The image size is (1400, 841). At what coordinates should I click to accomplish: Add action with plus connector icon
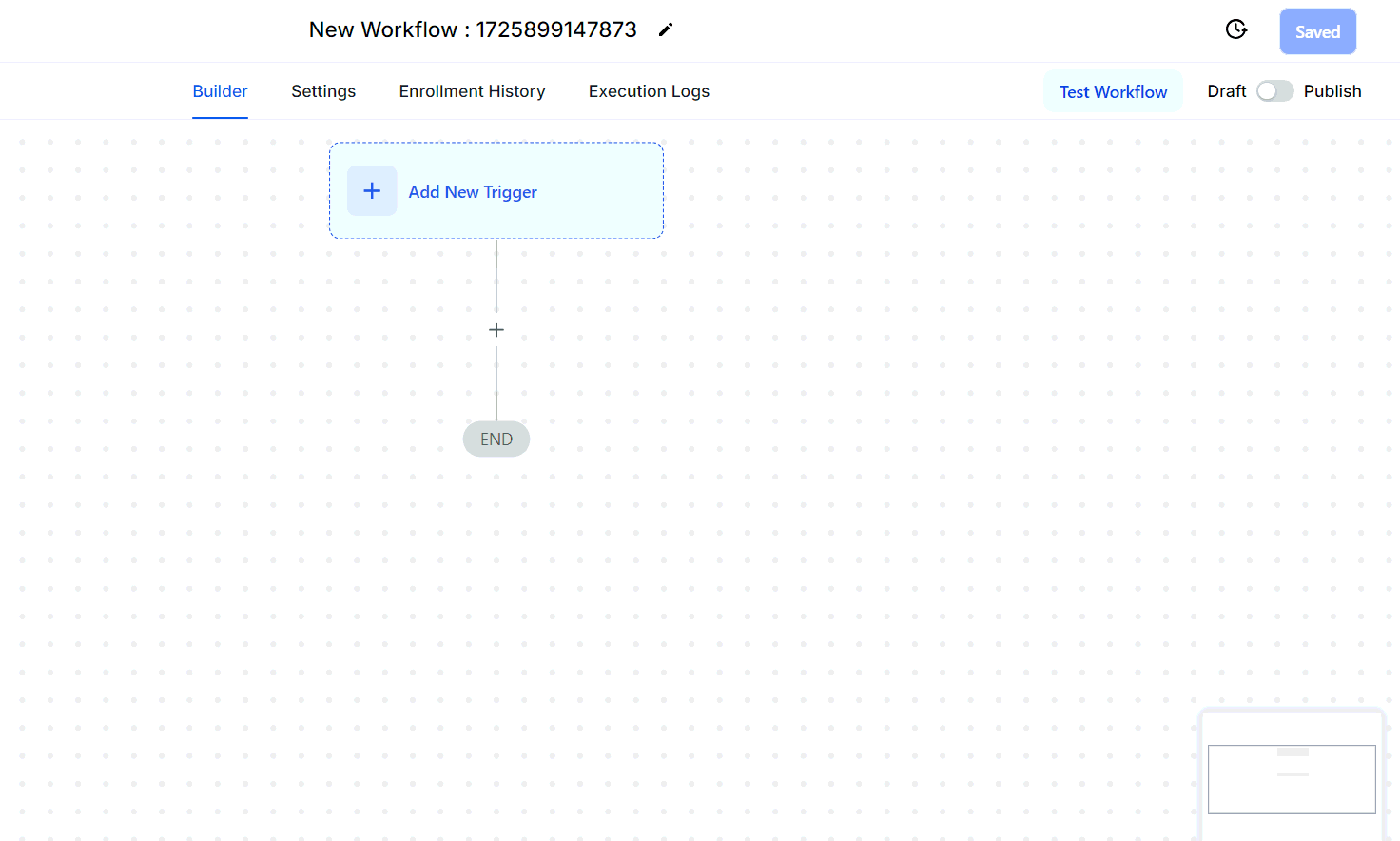pos(496,330)
